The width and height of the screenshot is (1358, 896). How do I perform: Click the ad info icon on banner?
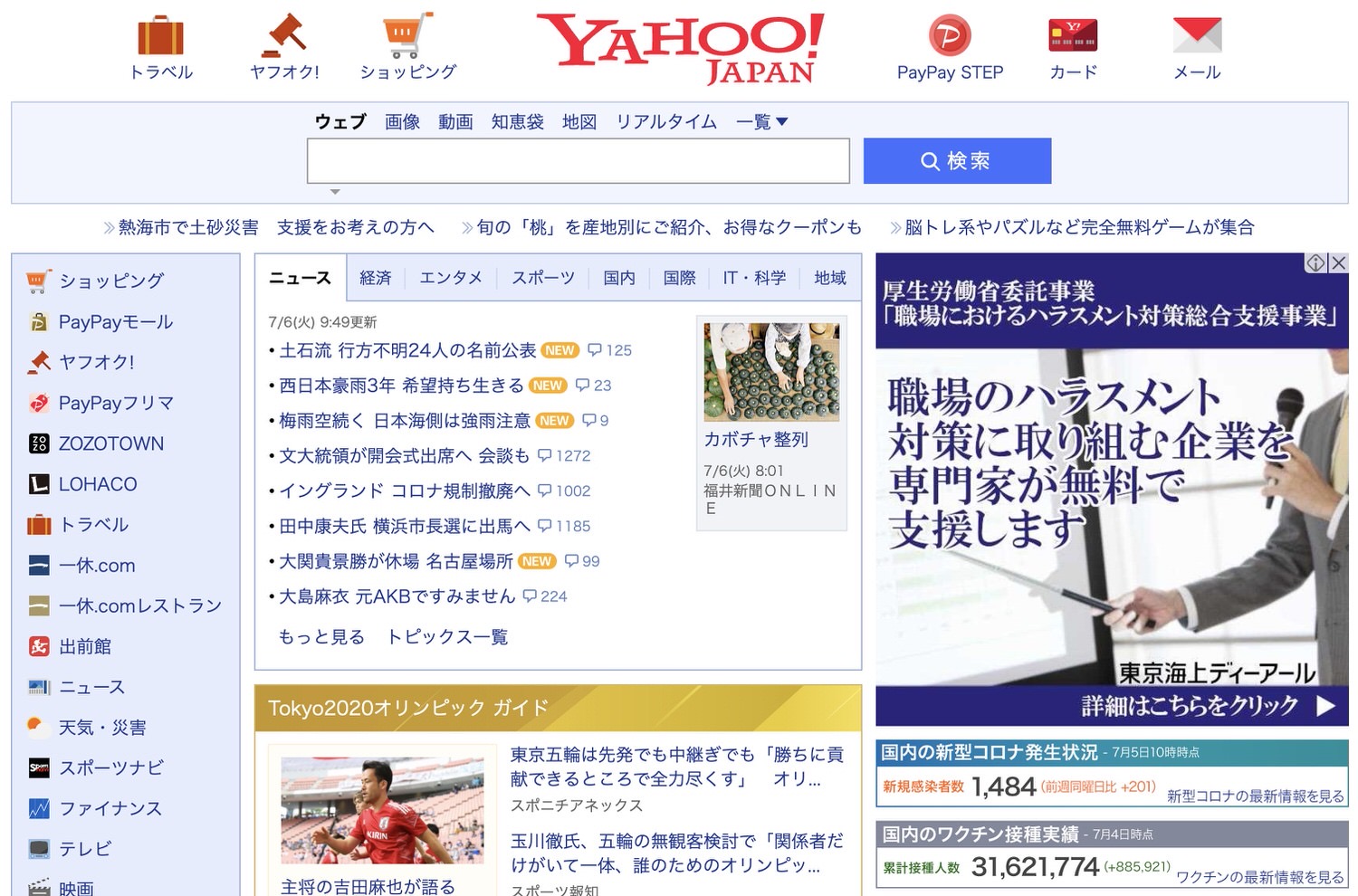[1315, 262]
